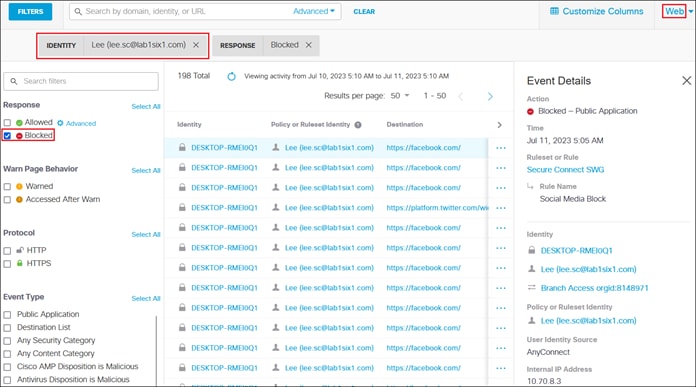Screen dimensions: 696x387
Task: Close the Event Details panel
Action: [686, 80]
